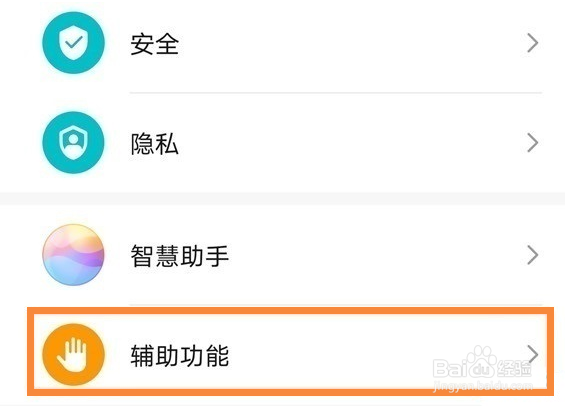The height and width of the screenshot is (406, 565).
Task: Tap the orange hand Accessibility icon
Action: pyautogui.click(x=74, y=354)
